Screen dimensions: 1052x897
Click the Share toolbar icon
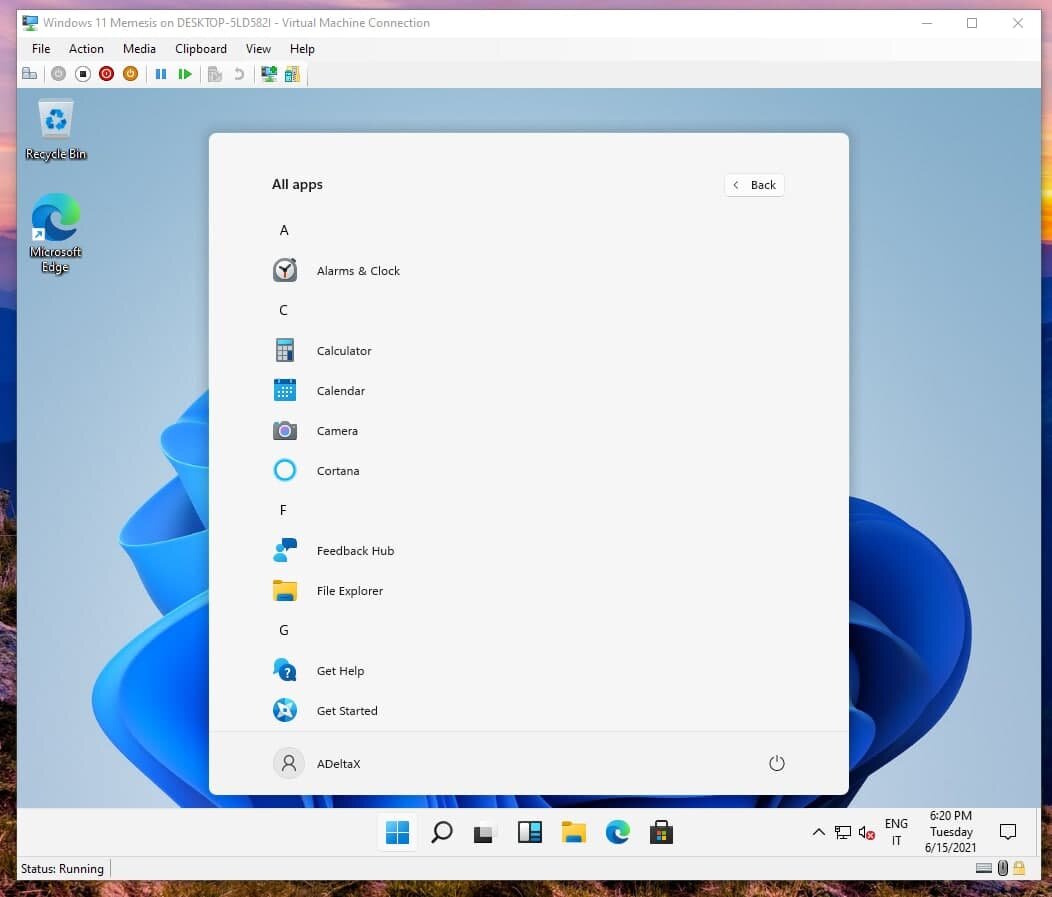click(293, 74)
